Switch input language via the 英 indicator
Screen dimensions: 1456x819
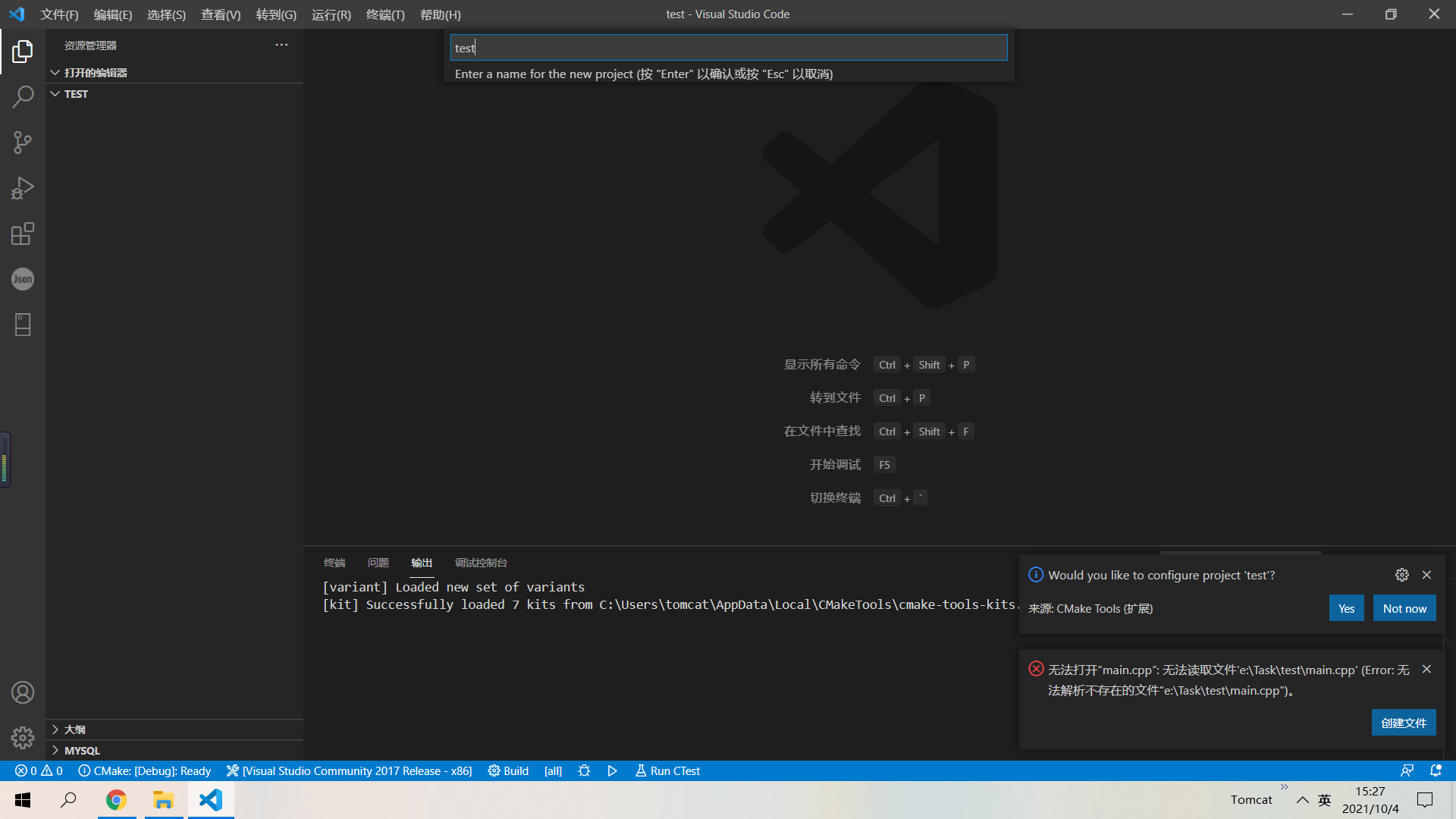pyautogui.click(x=1324, y=799)
